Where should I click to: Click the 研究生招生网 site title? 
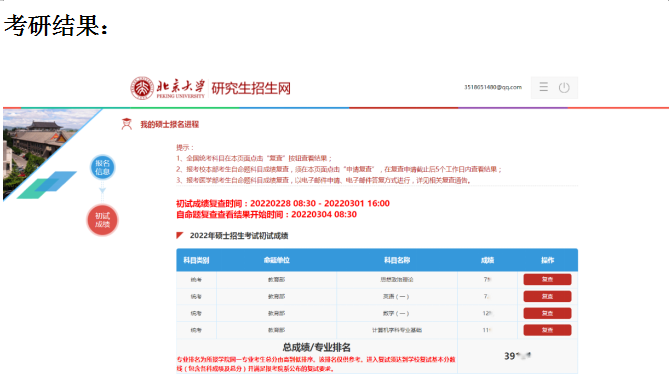[251, 88]
